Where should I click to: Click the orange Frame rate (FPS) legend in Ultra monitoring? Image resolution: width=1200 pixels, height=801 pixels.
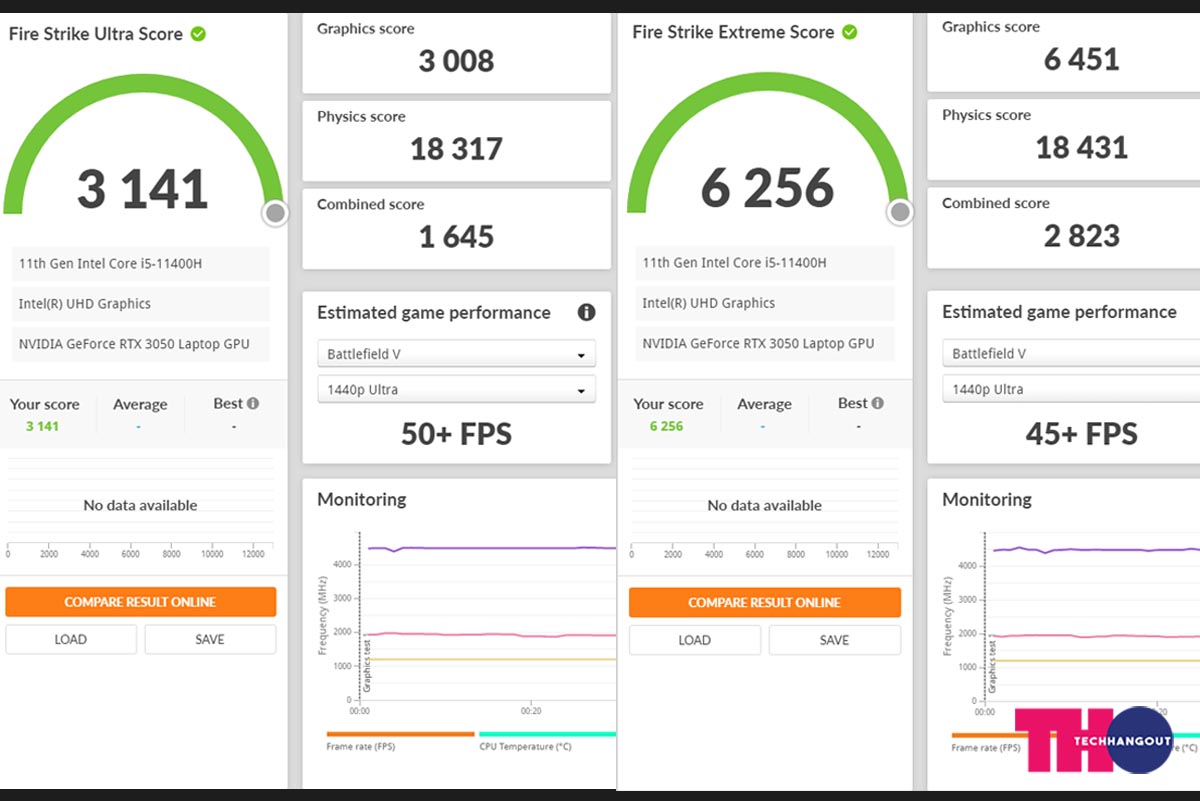(400, 740)
